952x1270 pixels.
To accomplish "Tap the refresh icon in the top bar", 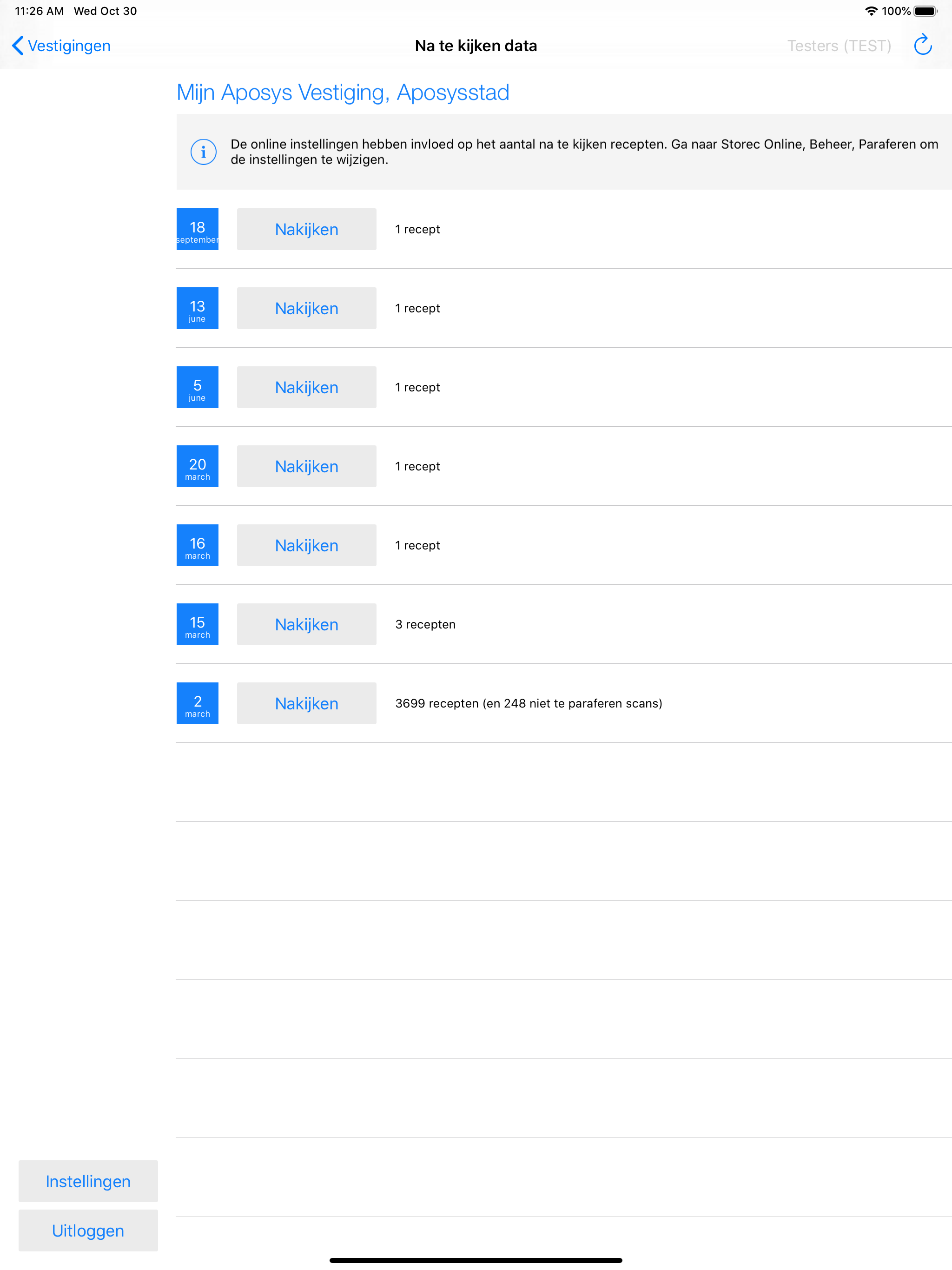I will click(x=922, y=45).
